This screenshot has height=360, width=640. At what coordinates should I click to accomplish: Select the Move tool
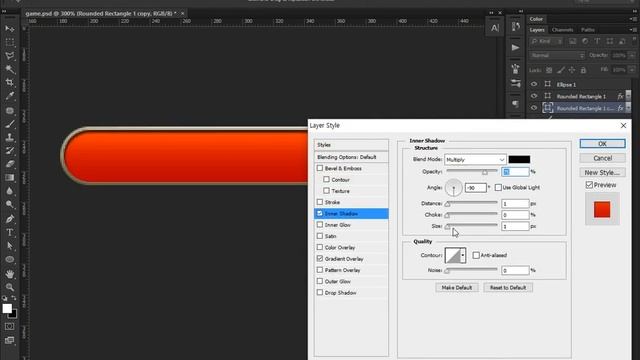10,29
